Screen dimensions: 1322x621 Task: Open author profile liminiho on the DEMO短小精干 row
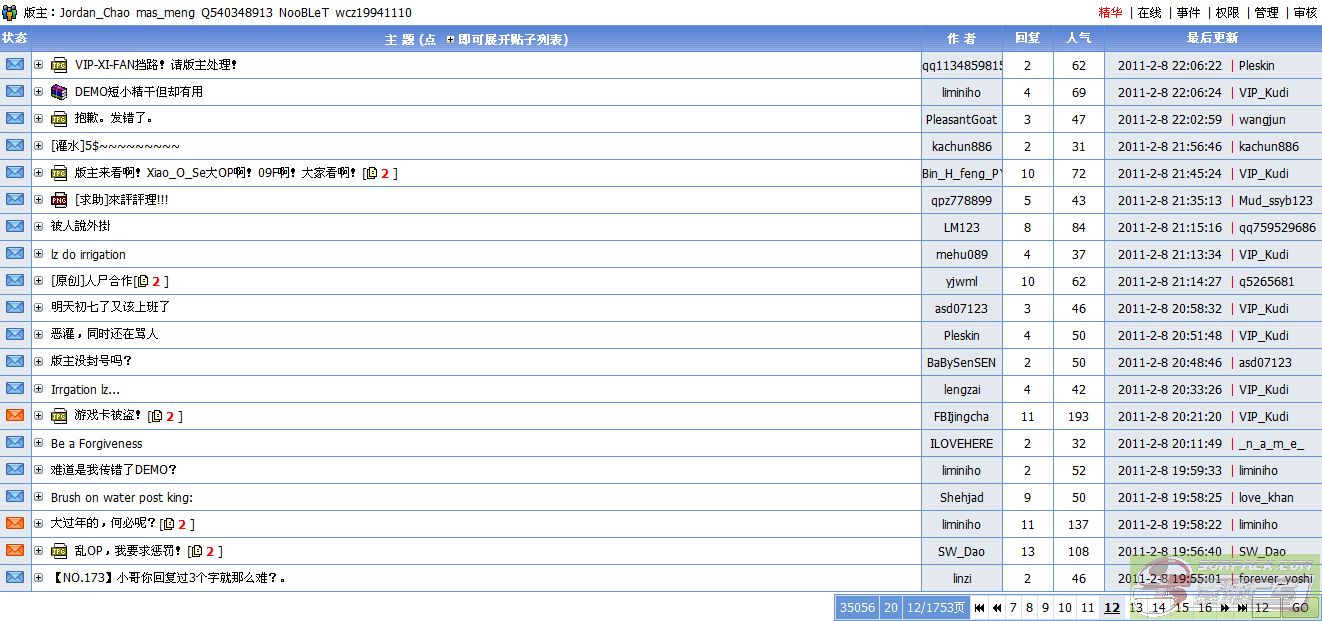(x=961, y=92)
